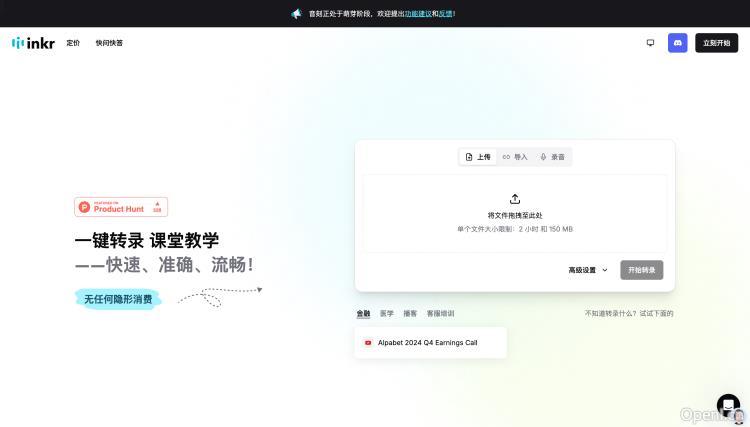
Task: Select the 播客 sample category
Action: point(410,314)
